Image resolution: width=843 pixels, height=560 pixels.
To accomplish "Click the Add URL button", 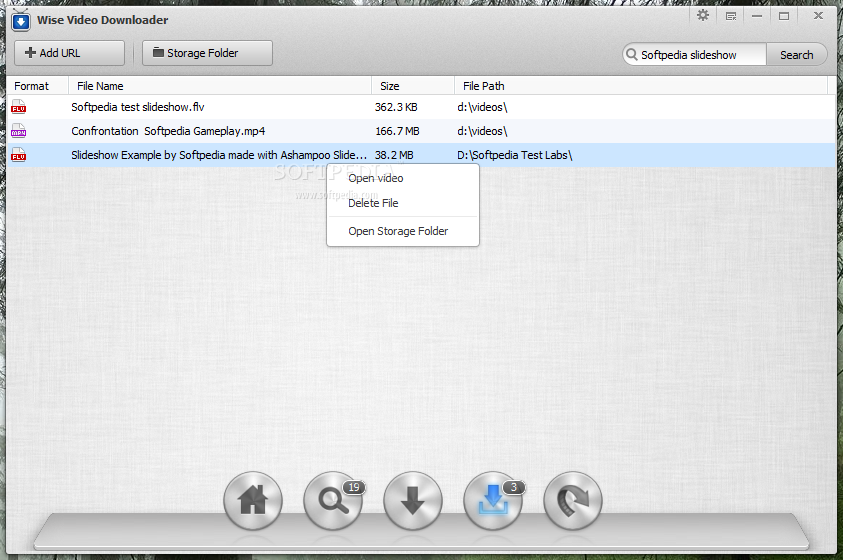I will (x=69, y=53).
